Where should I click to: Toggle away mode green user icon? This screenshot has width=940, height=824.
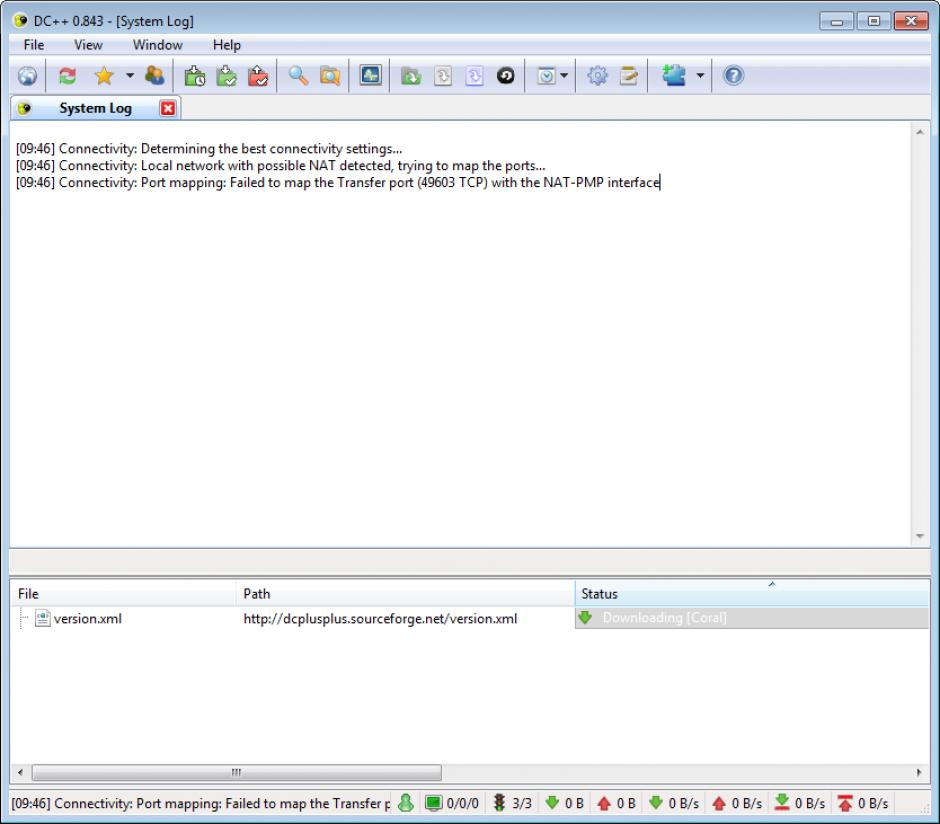[406, 803]
